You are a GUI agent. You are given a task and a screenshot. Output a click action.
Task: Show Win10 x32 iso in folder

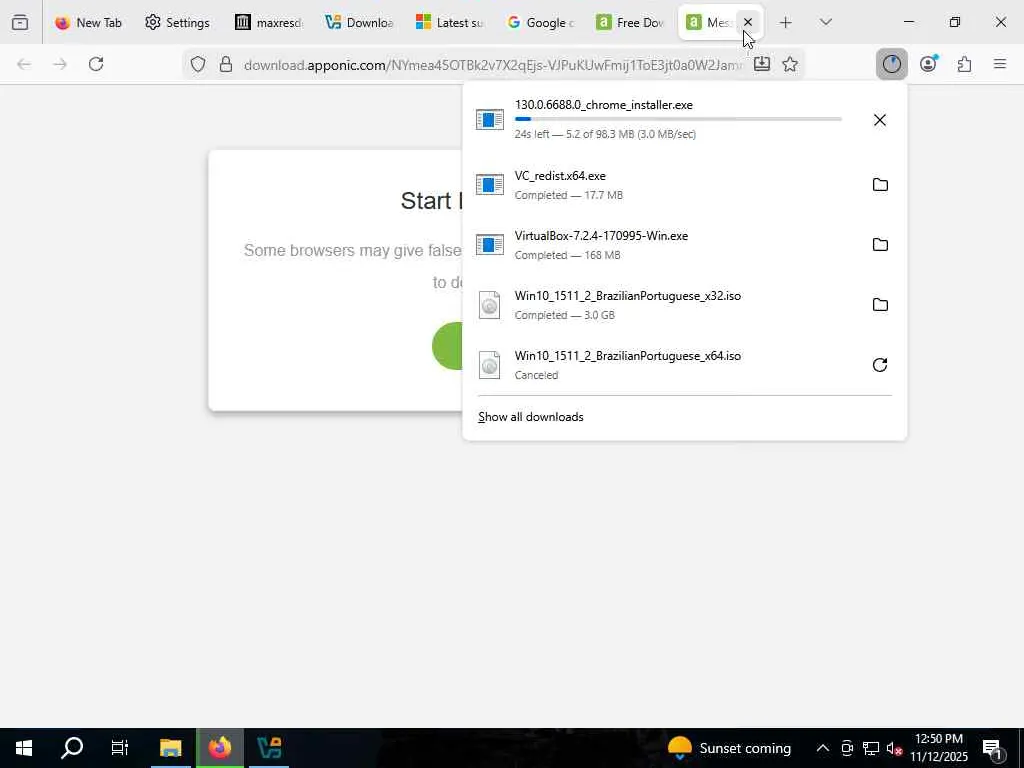point(880,305)
